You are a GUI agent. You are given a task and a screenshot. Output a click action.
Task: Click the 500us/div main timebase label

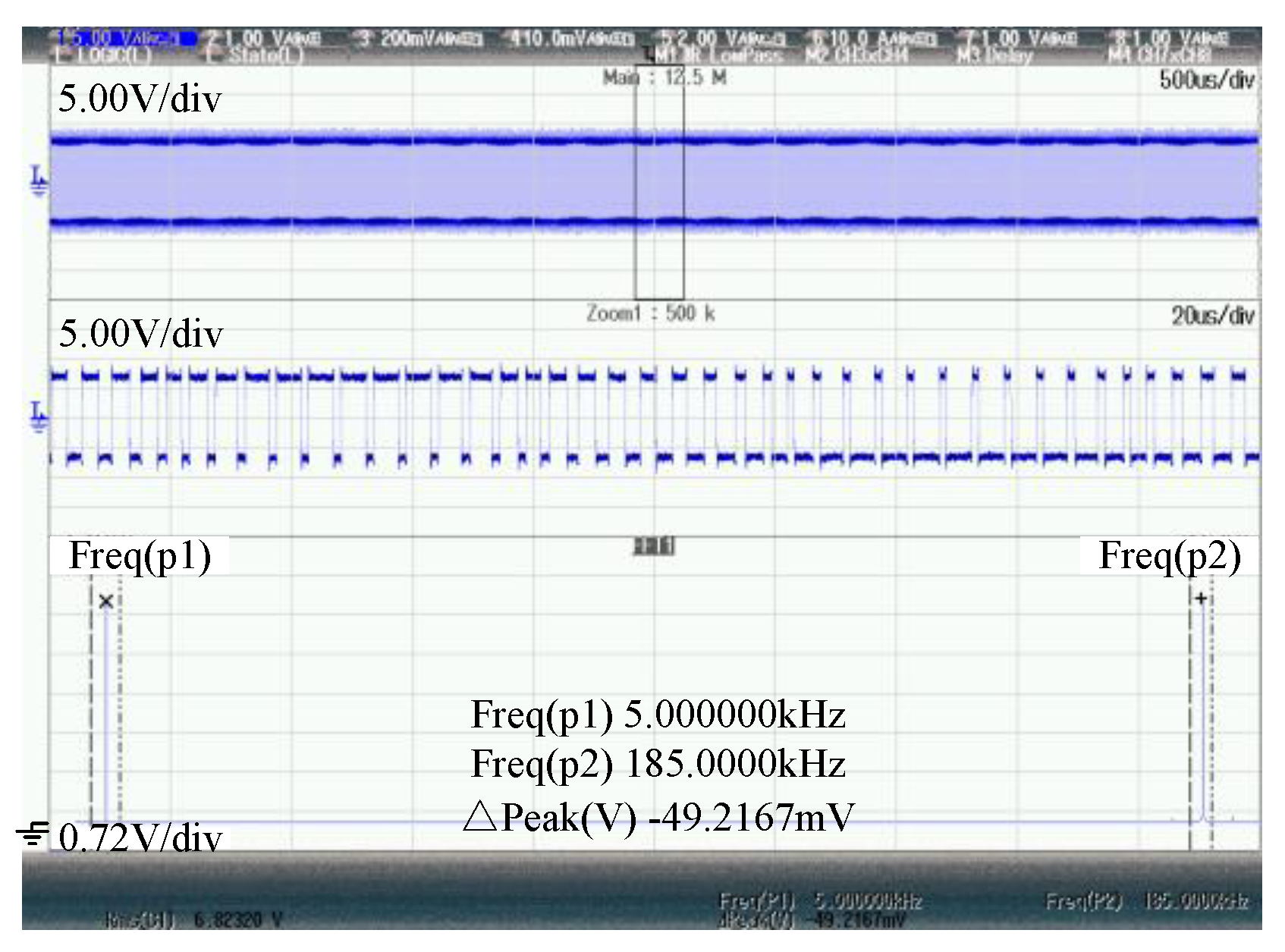(1206, 80)
